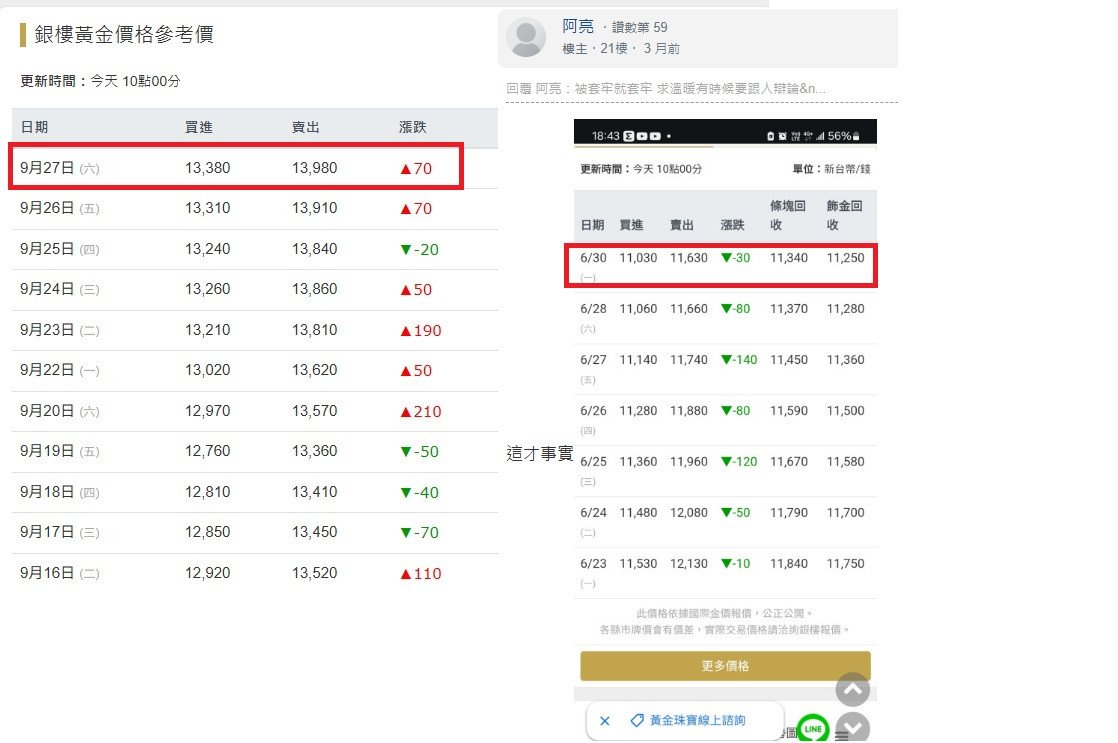Image resolution: width=1118 pixels, height=743 pixels.
Task: Click the scroll-to-top up arrow button
Action: pos(852,689)
